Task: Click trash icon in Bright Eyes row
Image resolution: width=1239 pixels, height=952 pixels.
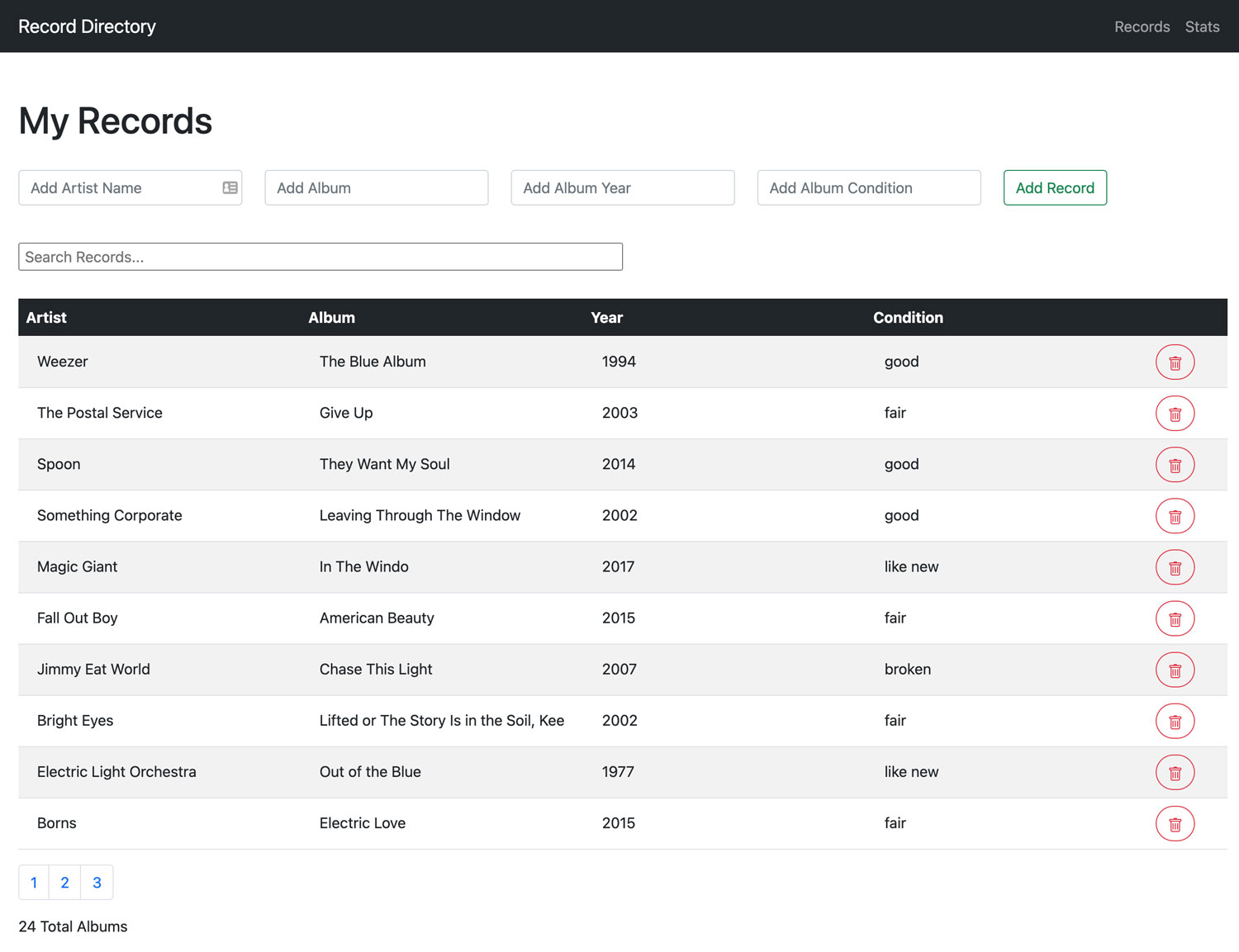Action: (1175, 721)
